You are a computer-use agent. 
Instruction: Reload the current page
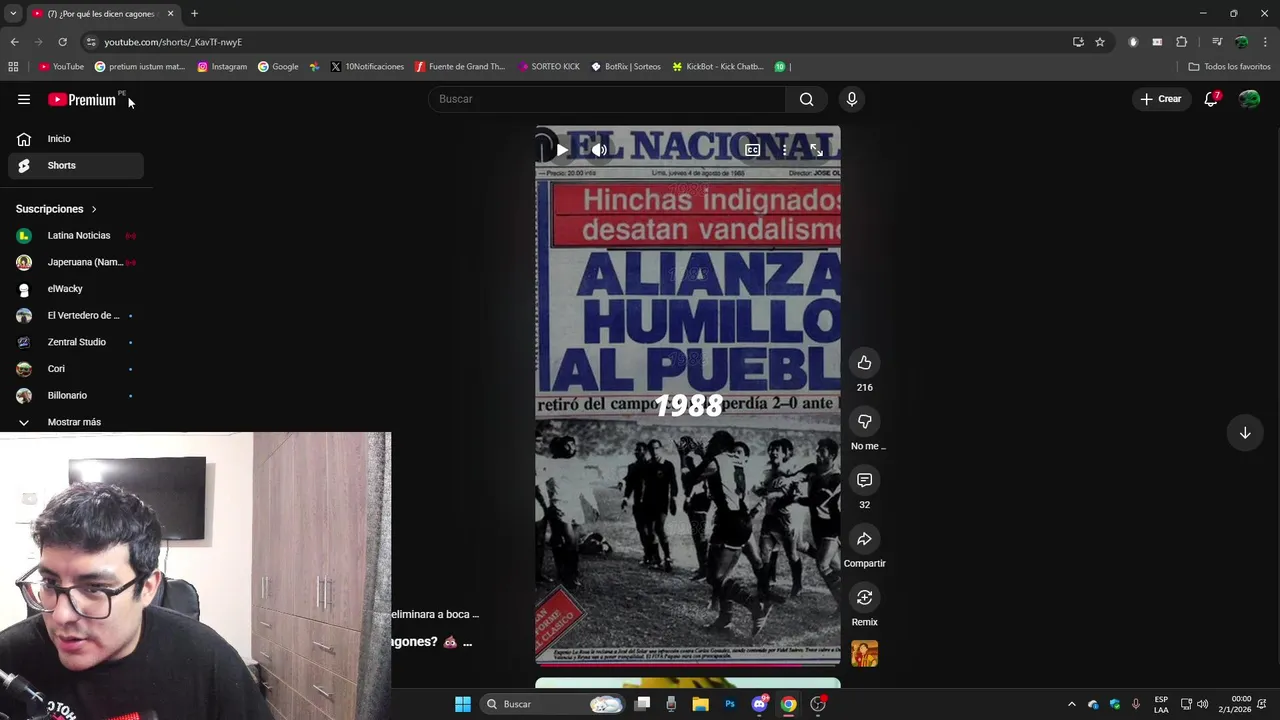click(x=62, y=42)
